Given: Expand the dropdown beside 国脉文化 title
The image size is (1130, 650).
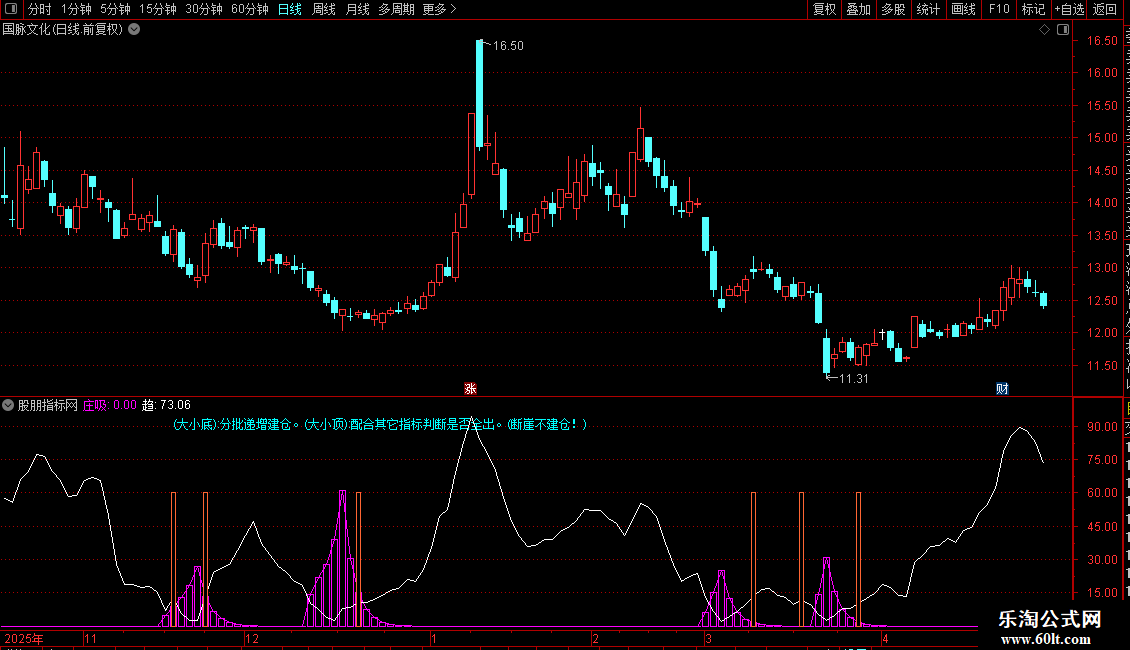Looking at the screenshot, I should [x=134, y=30].
